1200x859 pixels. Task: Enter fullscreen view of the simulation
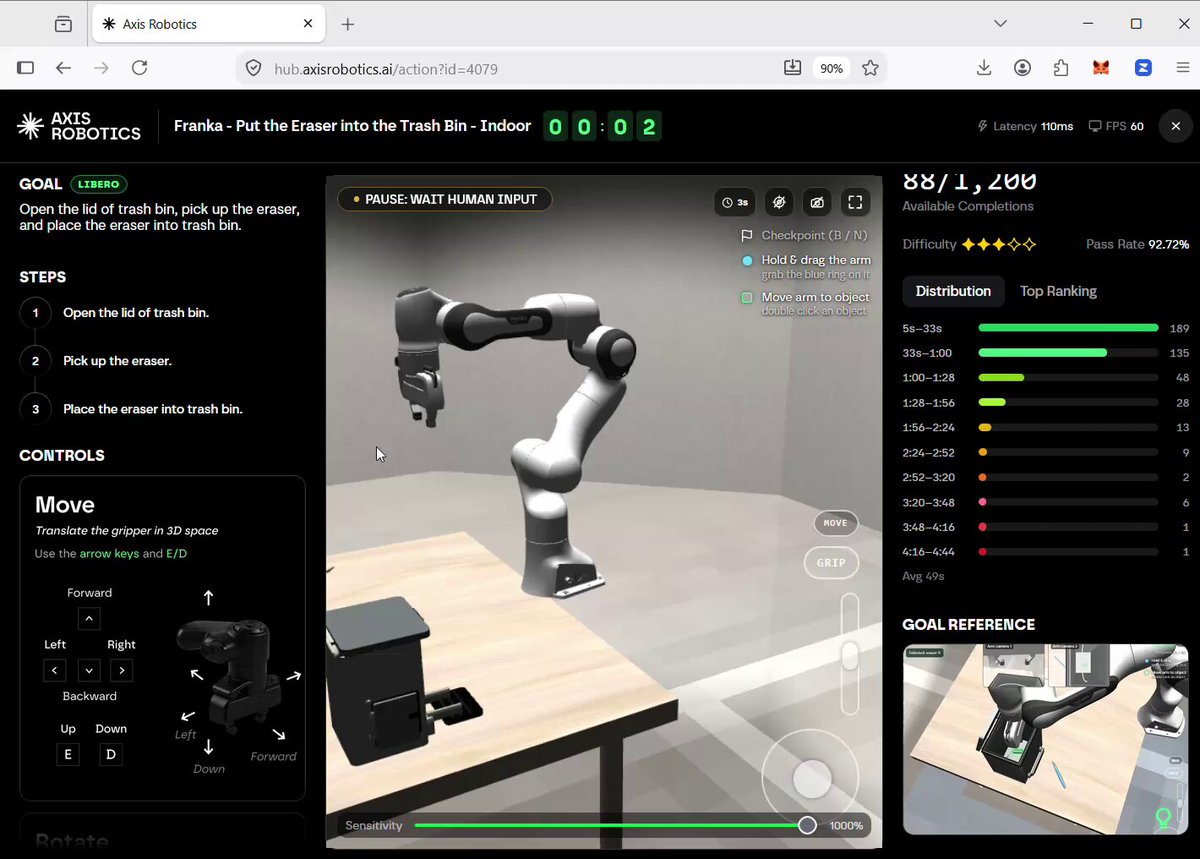[x=855, y=202]
